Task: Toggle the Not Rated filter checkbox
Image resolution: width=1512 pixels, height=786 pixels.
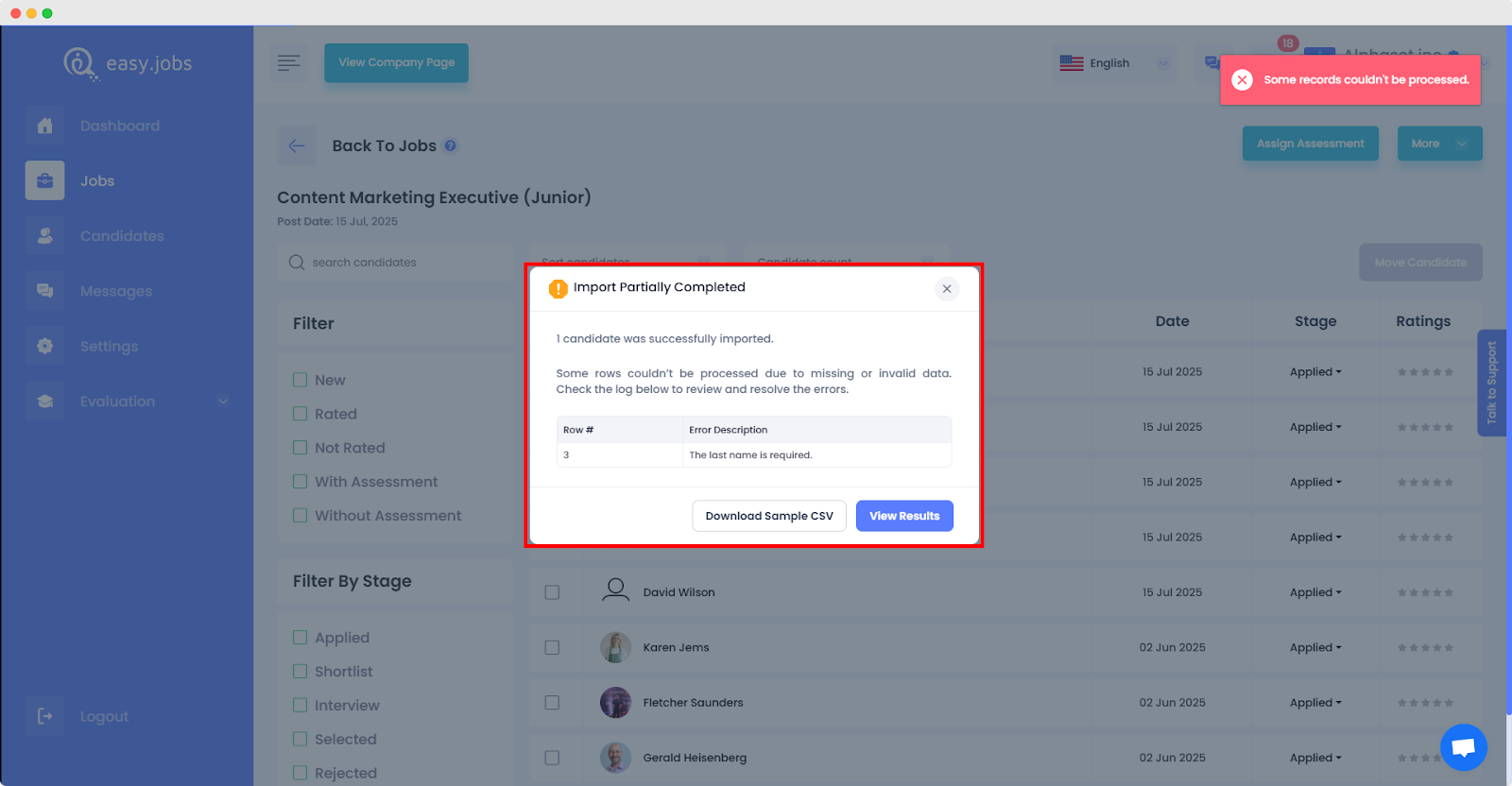Action: click(x=301, y=448)
